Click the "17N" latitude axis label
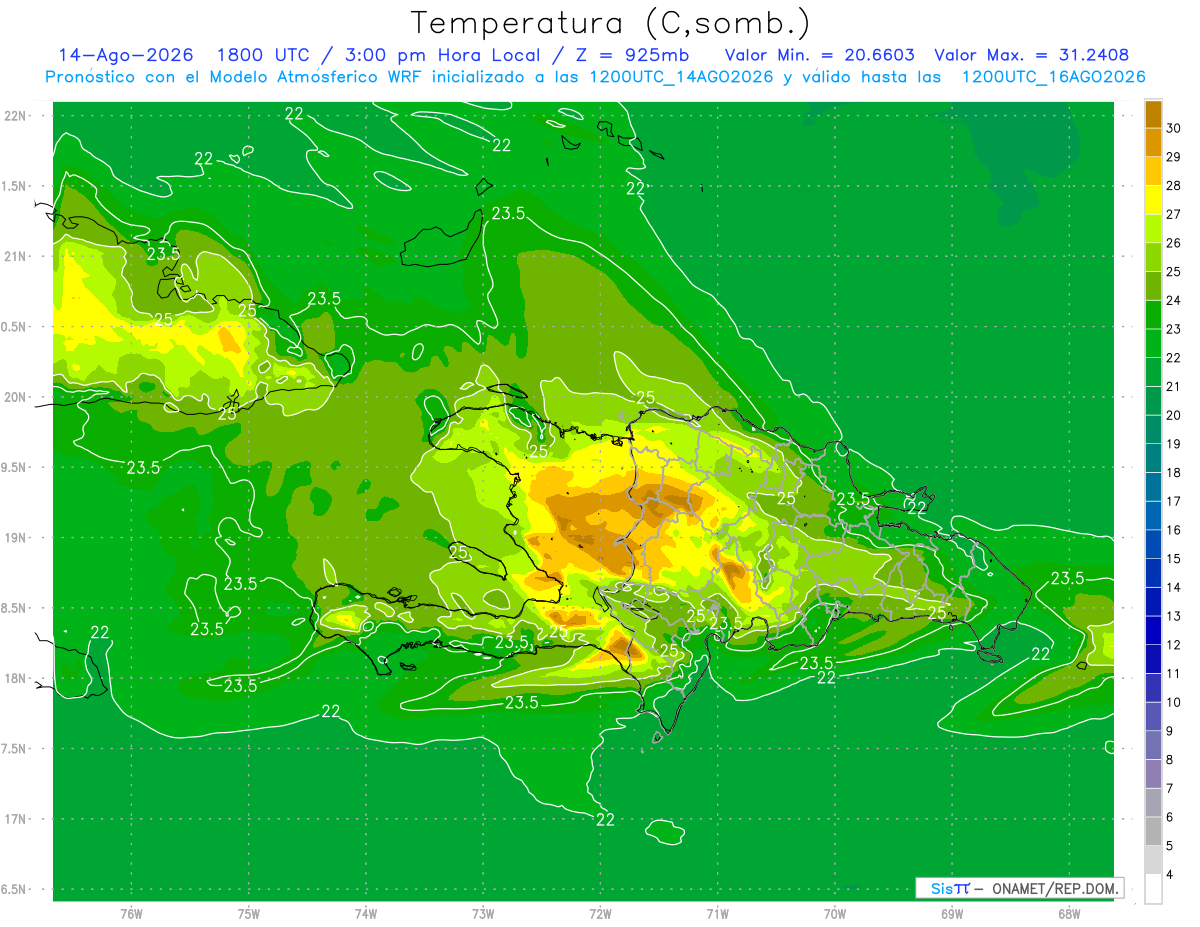This screenshot has height=927, width=1200. (17, 819)
